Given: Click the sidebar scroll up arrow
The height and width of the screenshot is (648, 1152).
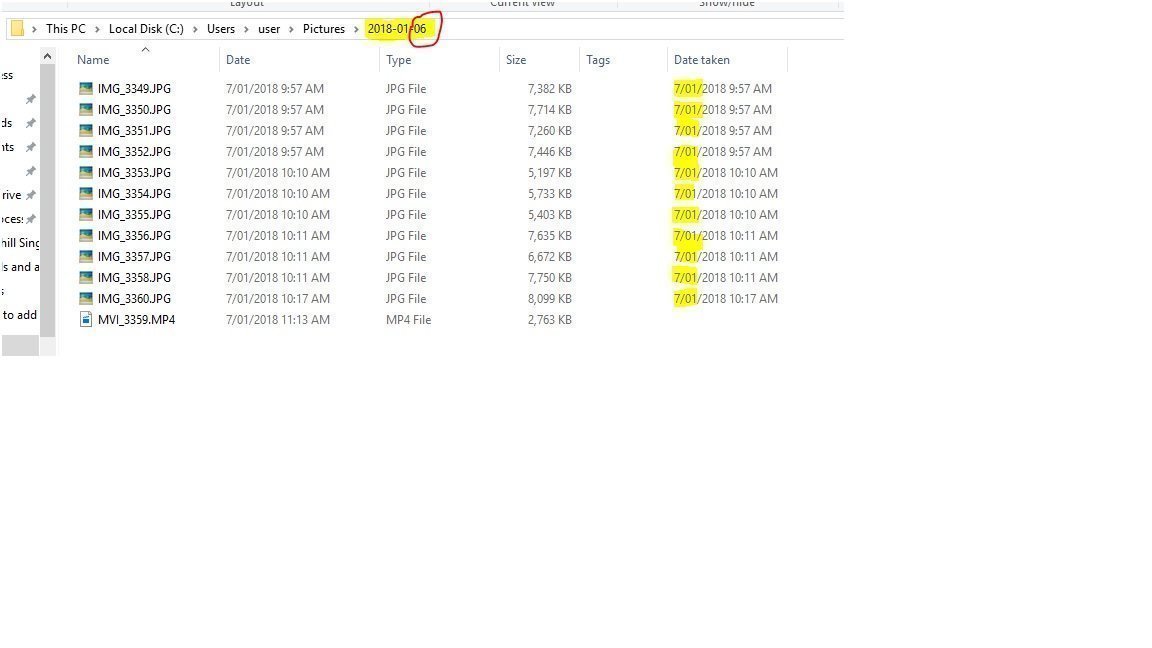Looking at the screenshot, I should 47,56.
